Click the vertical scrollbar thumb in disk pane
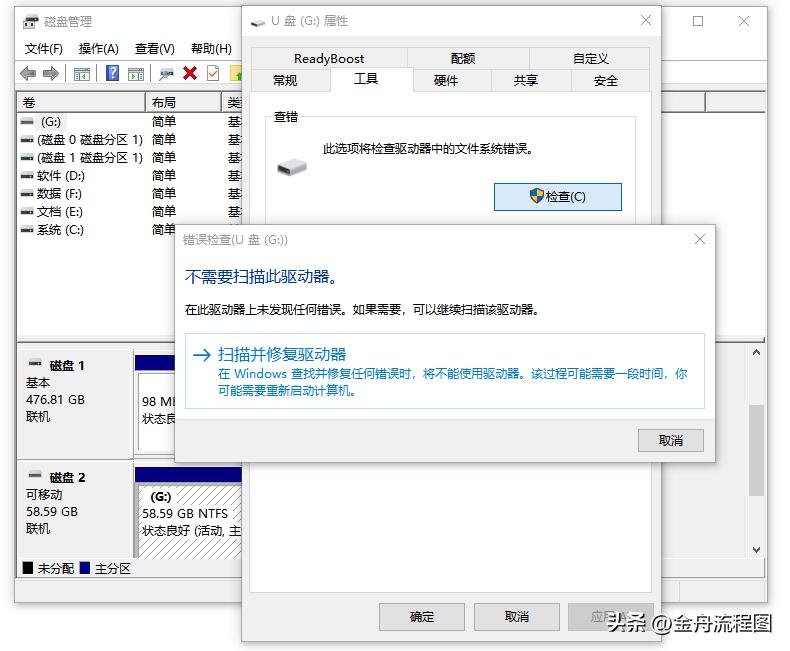The image size is (790, 651). pyautogui.click(x=756, y=450)
